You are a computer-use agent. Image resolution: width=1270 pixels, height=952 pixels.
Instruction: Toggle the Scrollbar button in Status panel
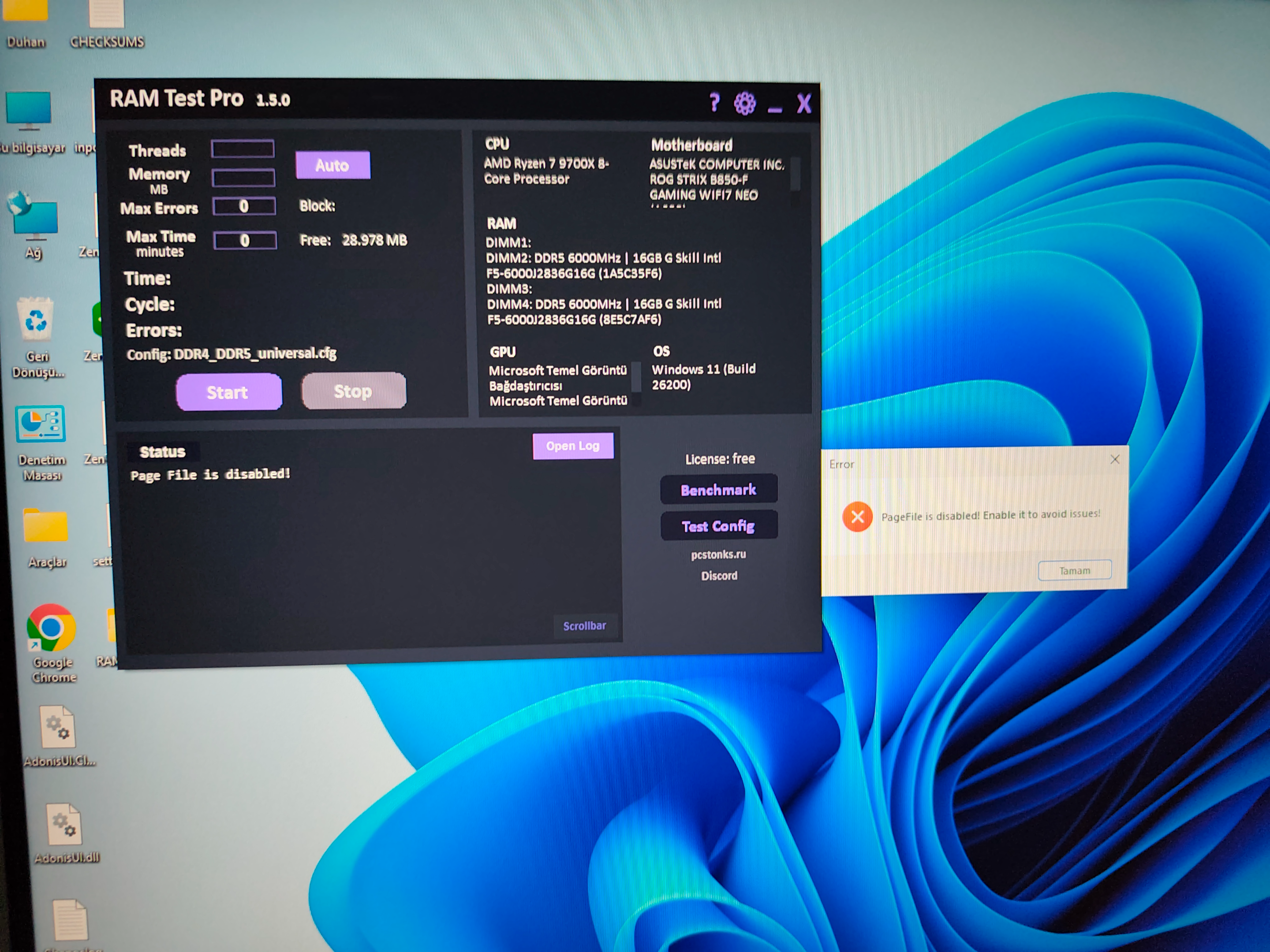[x=584, y=626]
